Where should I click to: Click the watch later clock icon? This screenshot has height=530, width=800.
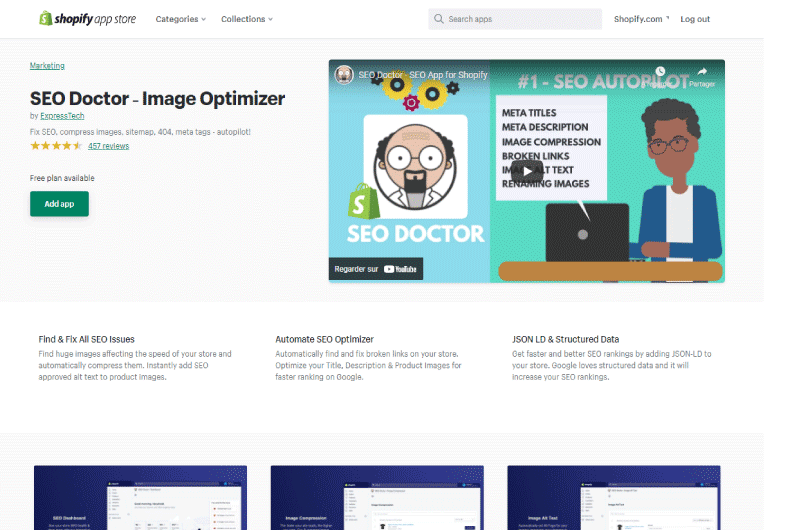click(660, 71)
